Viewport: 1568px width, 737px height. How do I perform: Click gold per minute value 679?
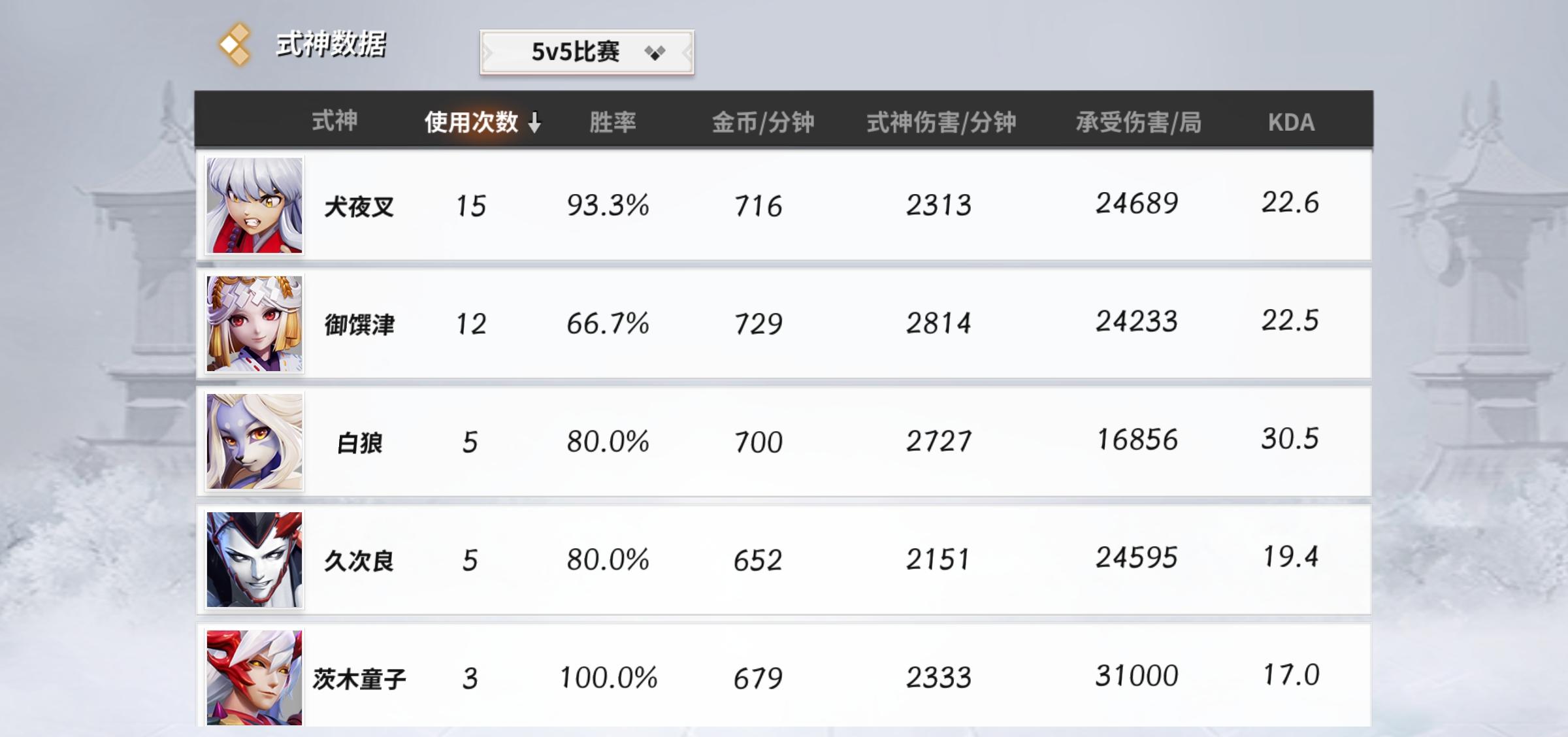pos(758,679)
